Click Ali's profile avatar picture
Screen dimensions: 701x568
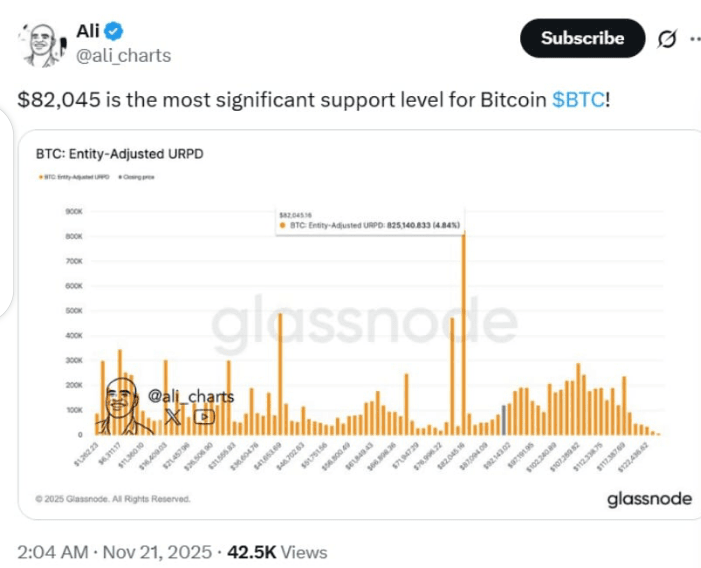click(x=42, y=45)
